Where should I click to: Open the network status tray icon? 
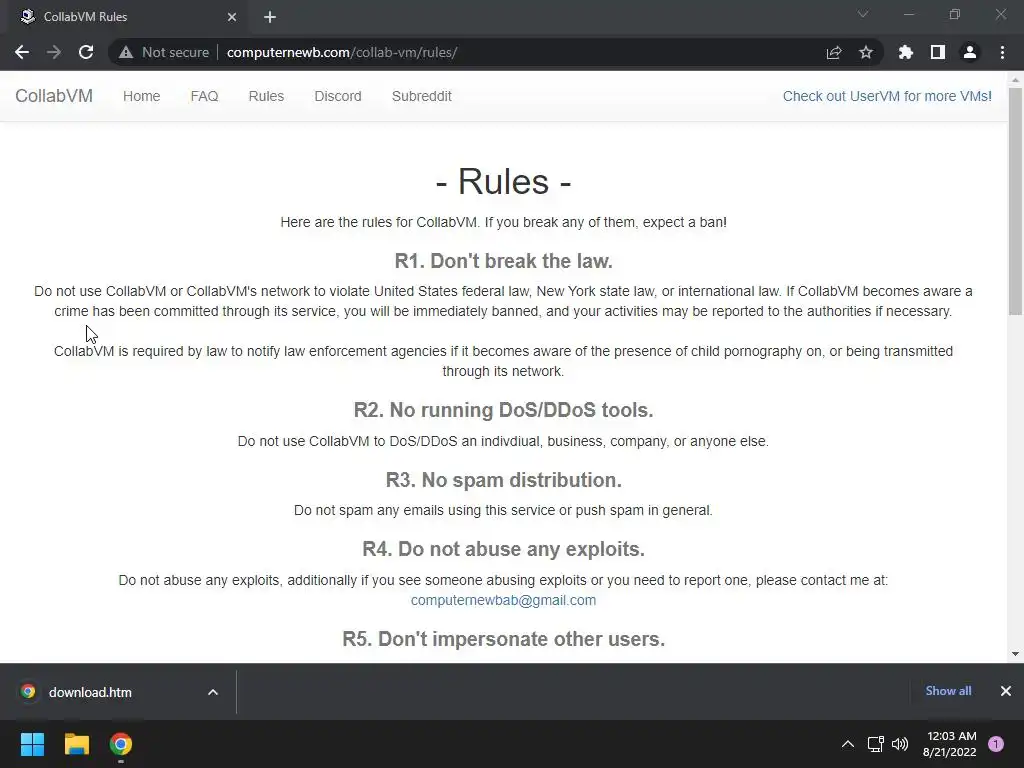tap(876, 744)
